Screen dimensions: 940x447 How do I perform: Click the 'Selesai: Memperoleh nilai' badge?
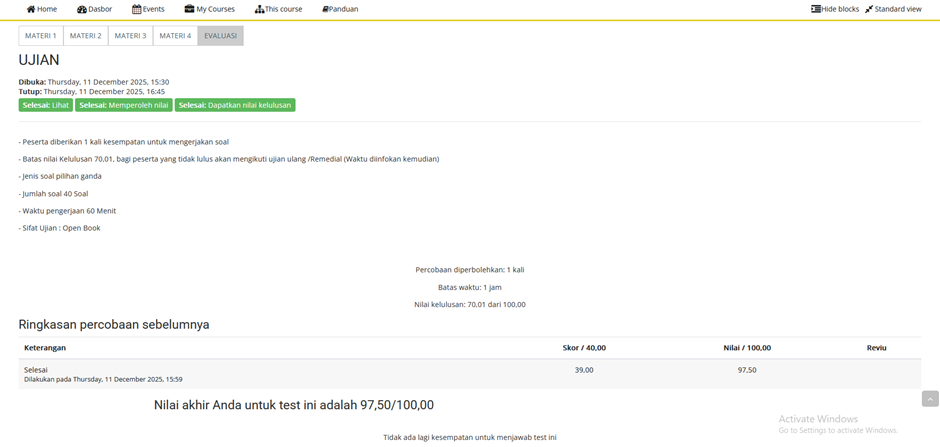point(124,105)
